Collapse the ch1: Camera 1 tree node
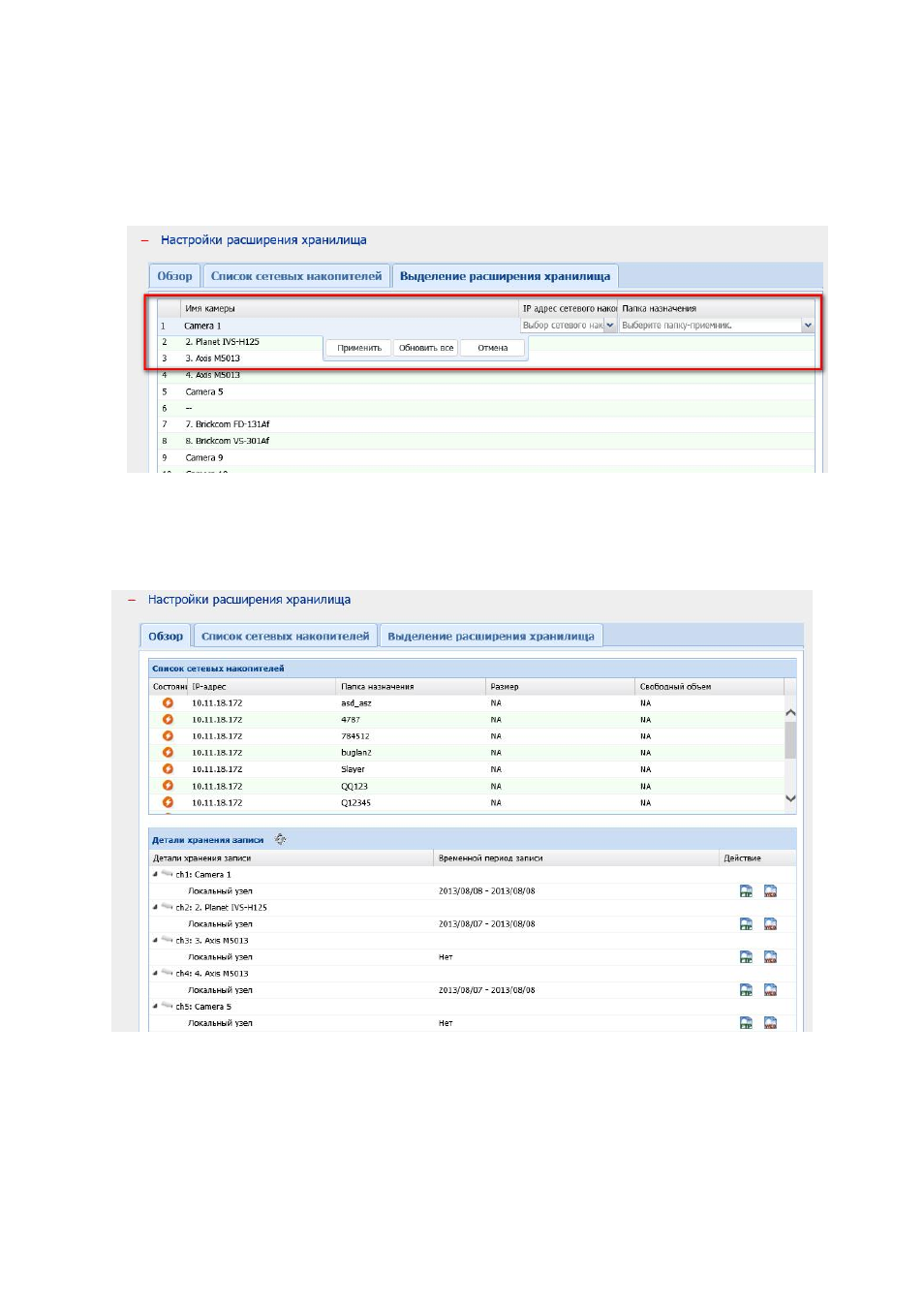The image size is (924, 1308). 155,874
